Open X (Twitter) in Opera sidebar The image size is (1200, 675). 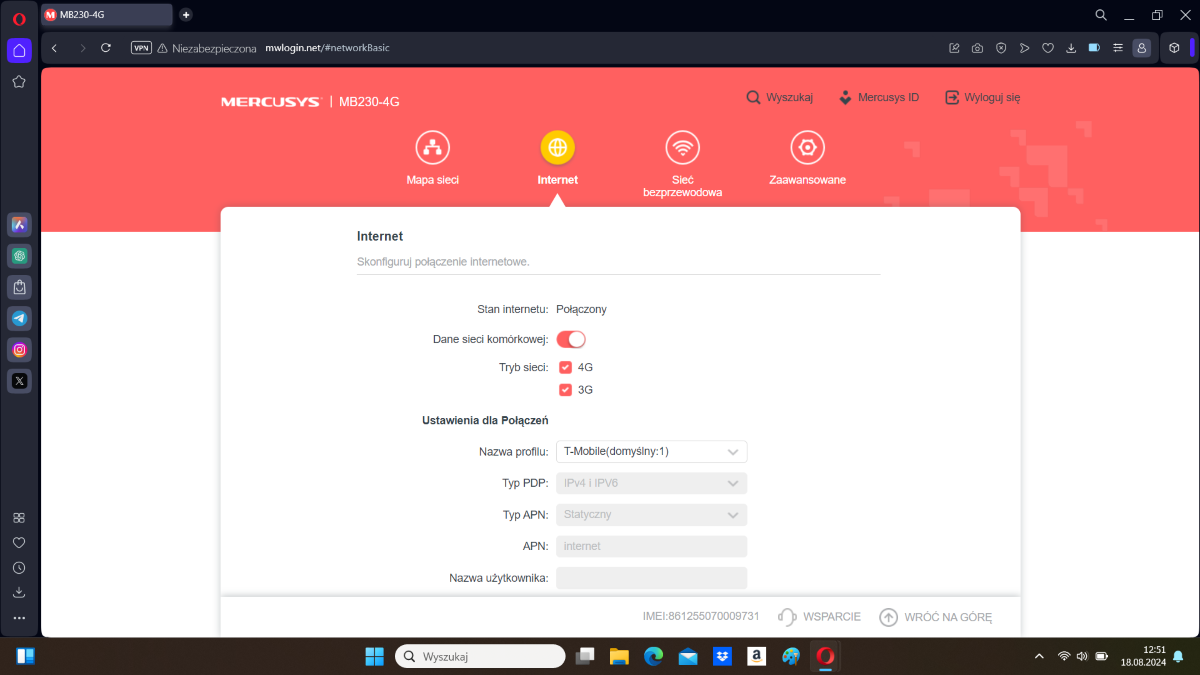pyautogui.click(x=19, y=380)
